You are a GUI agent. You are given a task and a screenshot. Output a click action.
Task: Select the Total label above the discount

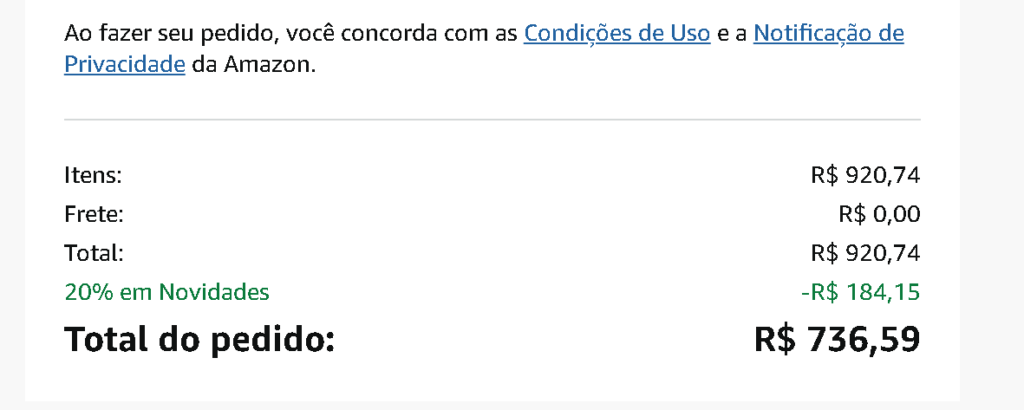(x=93, y=253)
